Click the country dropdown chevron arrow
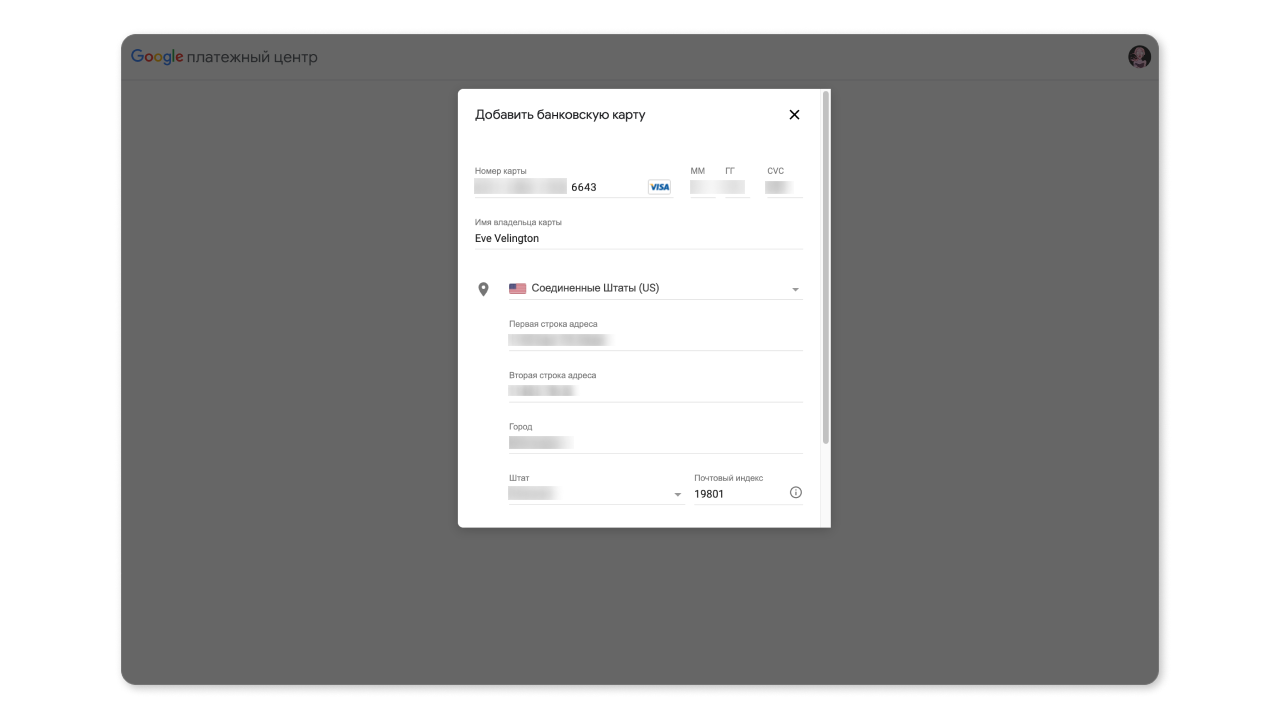The height and width of the screenshot is (720, 1280). click(796, 288)
